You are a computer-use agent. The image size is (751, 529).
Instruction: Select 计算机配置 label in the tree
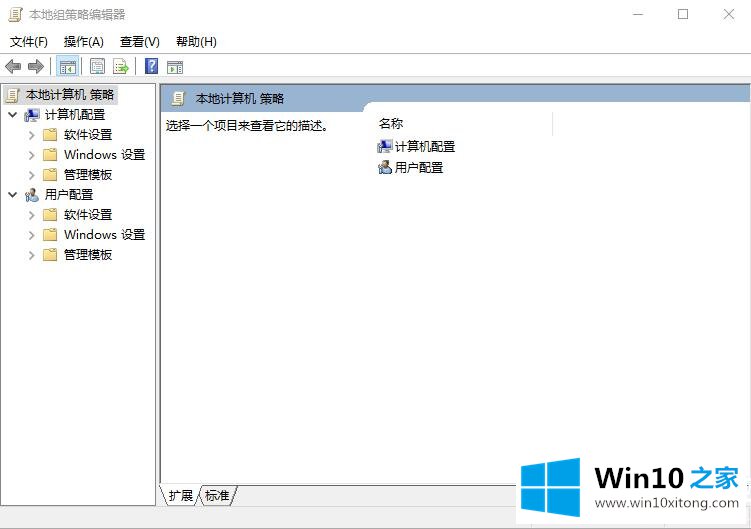tap(75, 115)
